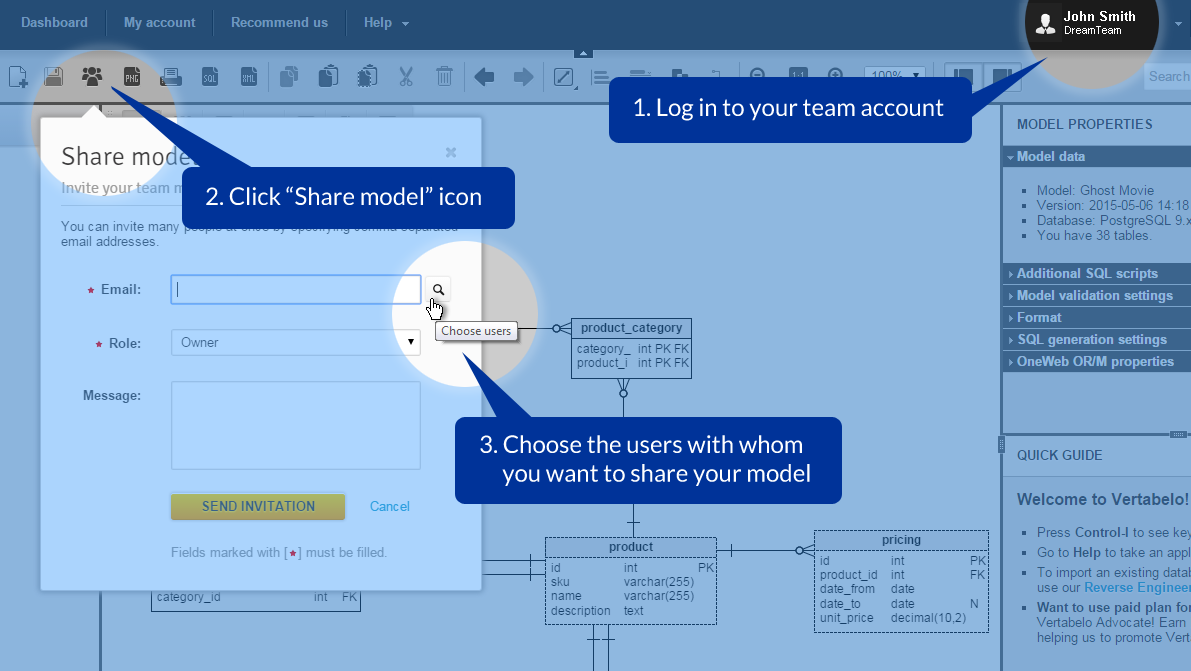Copy selection with the copy icon
This screenshot has width=1191, height=671.
289,77
